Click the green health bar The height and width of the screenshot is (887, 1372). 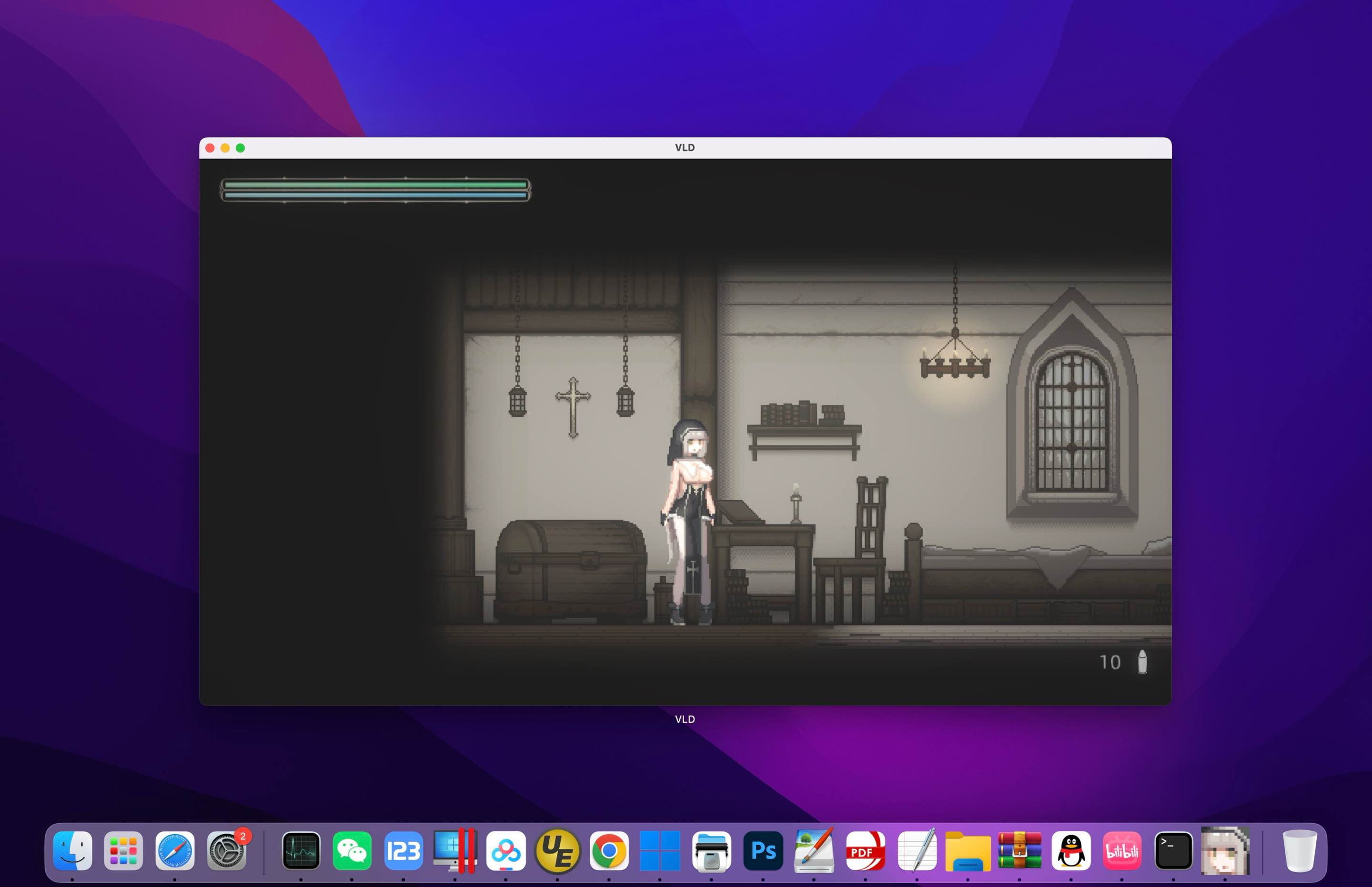click(375, 185)
